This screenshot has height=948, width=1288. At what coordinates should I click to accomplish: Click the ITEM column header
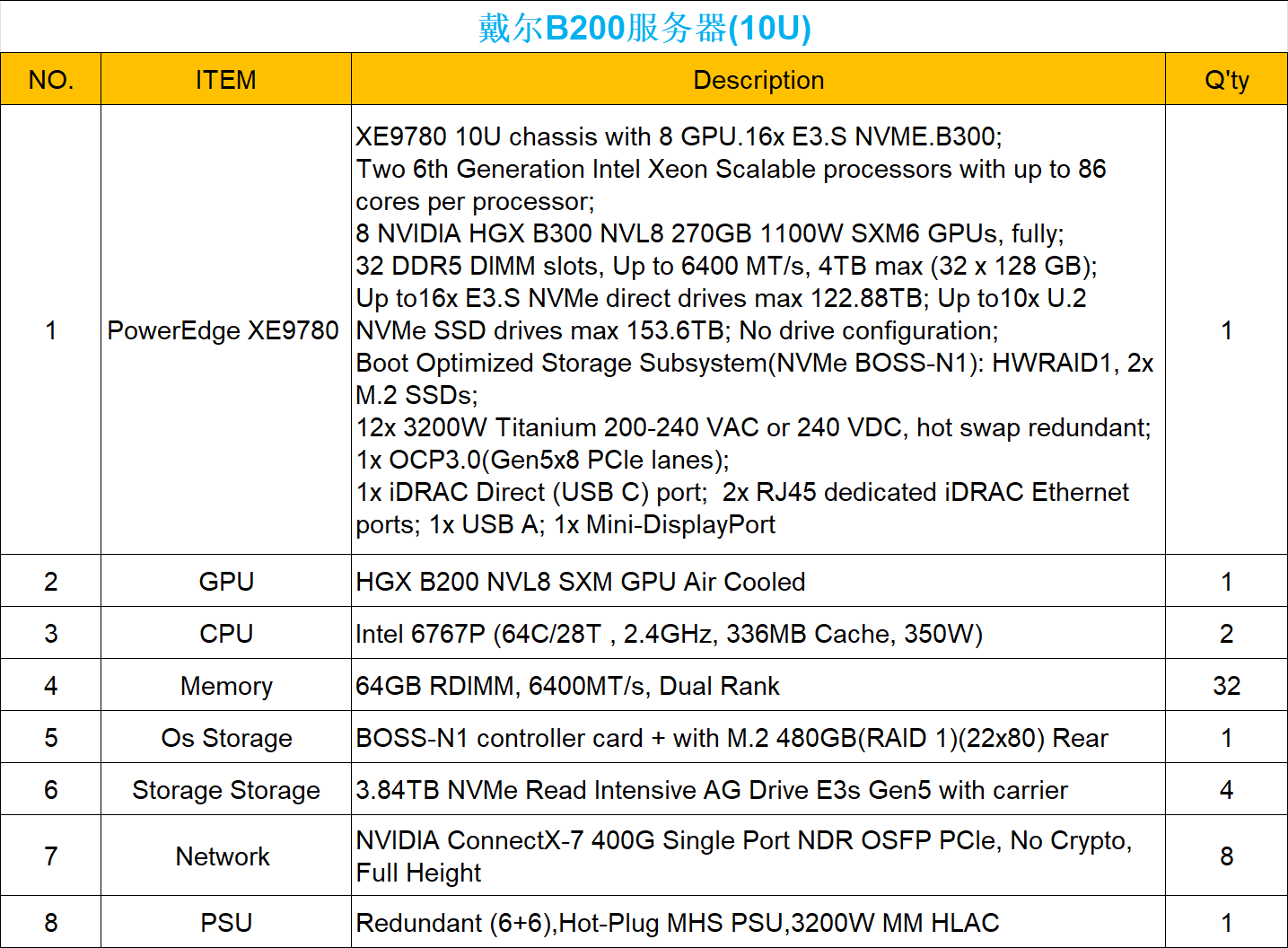click(226, 80)
